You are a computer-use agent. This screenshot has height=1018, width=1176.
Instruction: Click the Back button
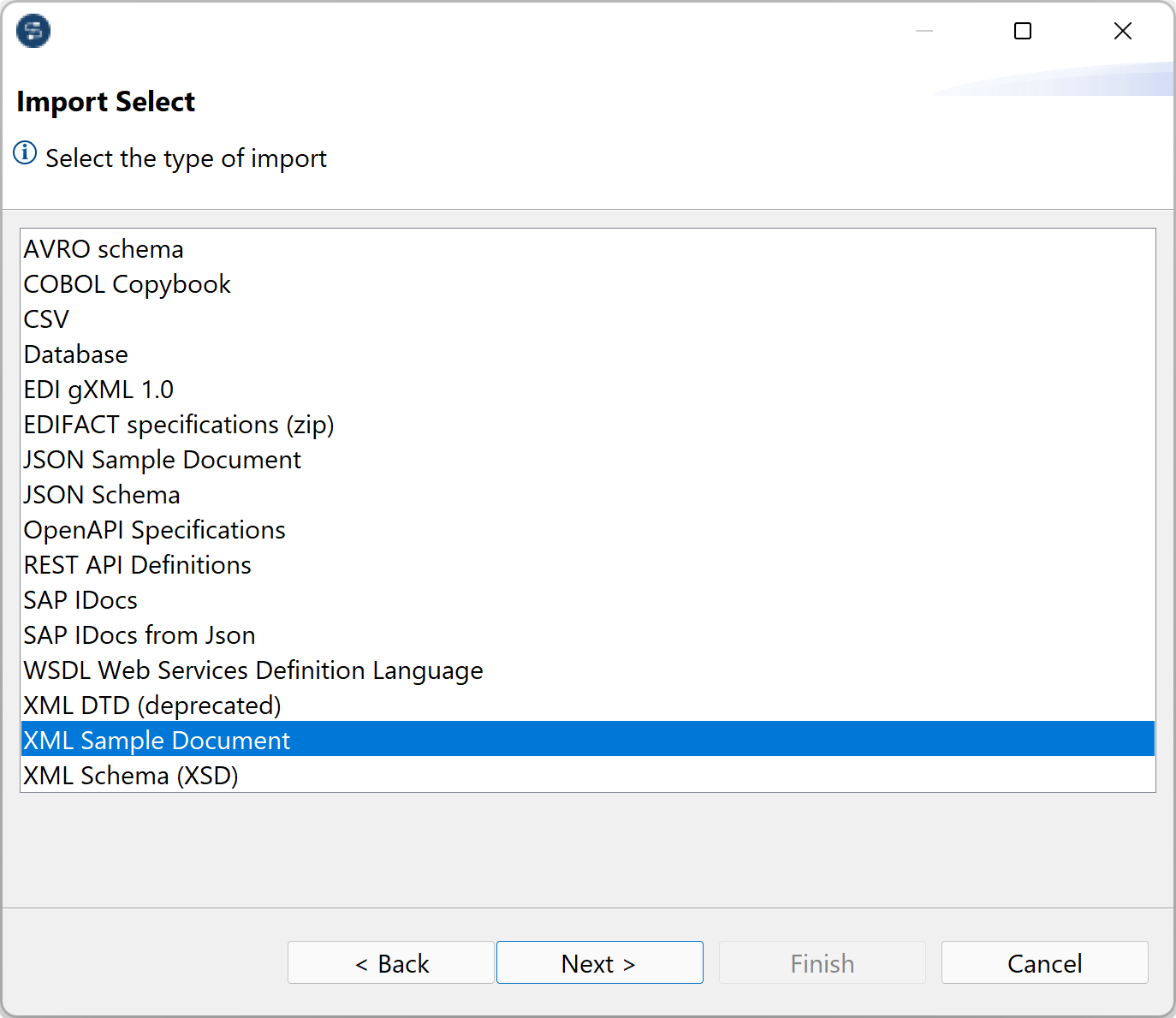tap(391, 962)
